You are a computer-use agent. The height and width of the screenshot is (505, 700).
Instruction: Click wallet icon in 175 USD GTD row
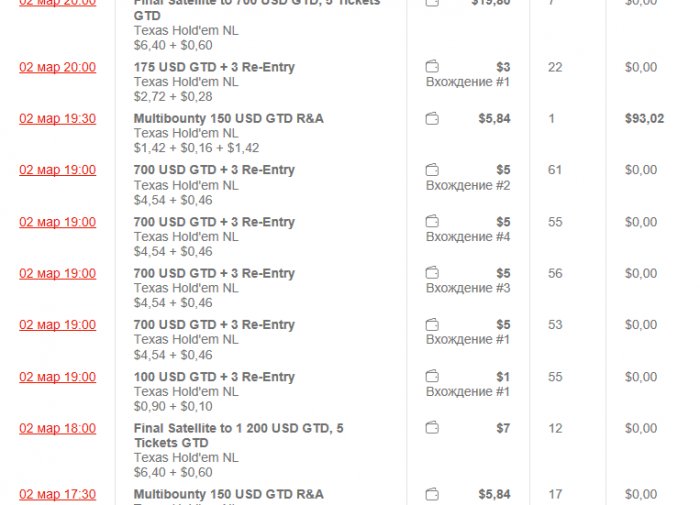[432, 67]
